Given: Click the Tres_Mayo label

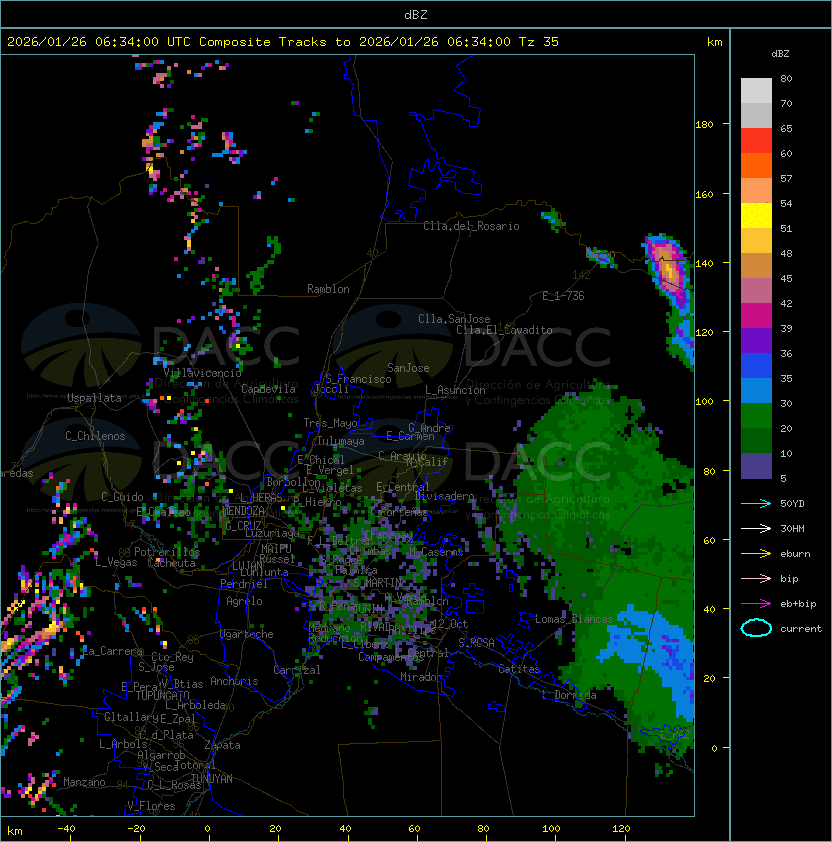Looking at the screenshot, I should point(330,423).
